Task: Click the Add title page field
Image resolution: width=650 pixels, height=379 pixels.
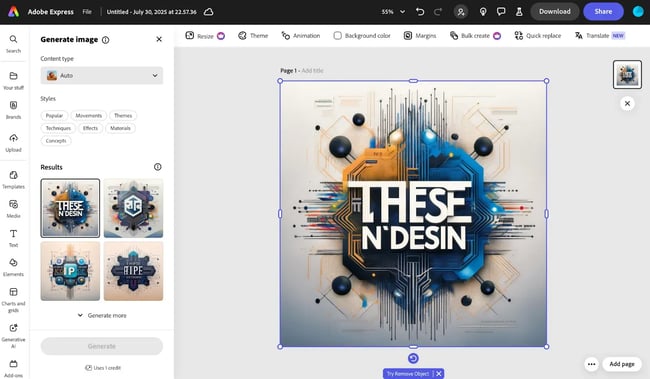Action: click(312, 70)
